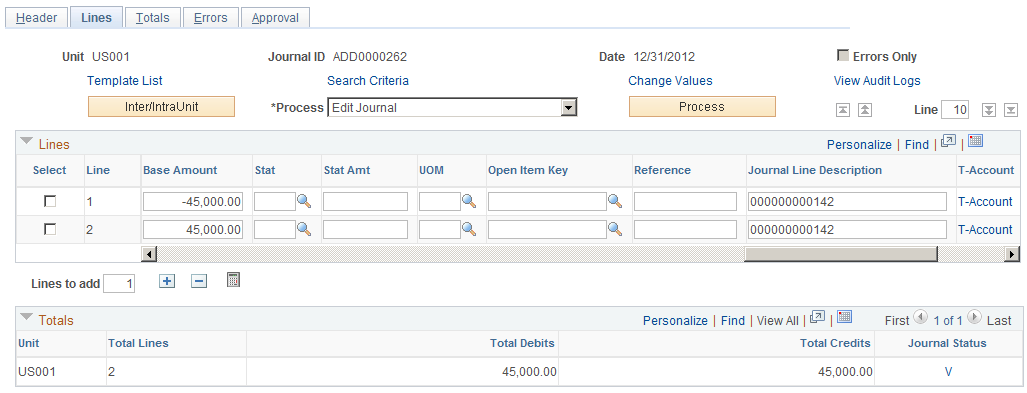Image resolution: width=1027 pixels, height=393 pixels.
Task: Click the minus icon to delete lines
Action: [199, 281]
